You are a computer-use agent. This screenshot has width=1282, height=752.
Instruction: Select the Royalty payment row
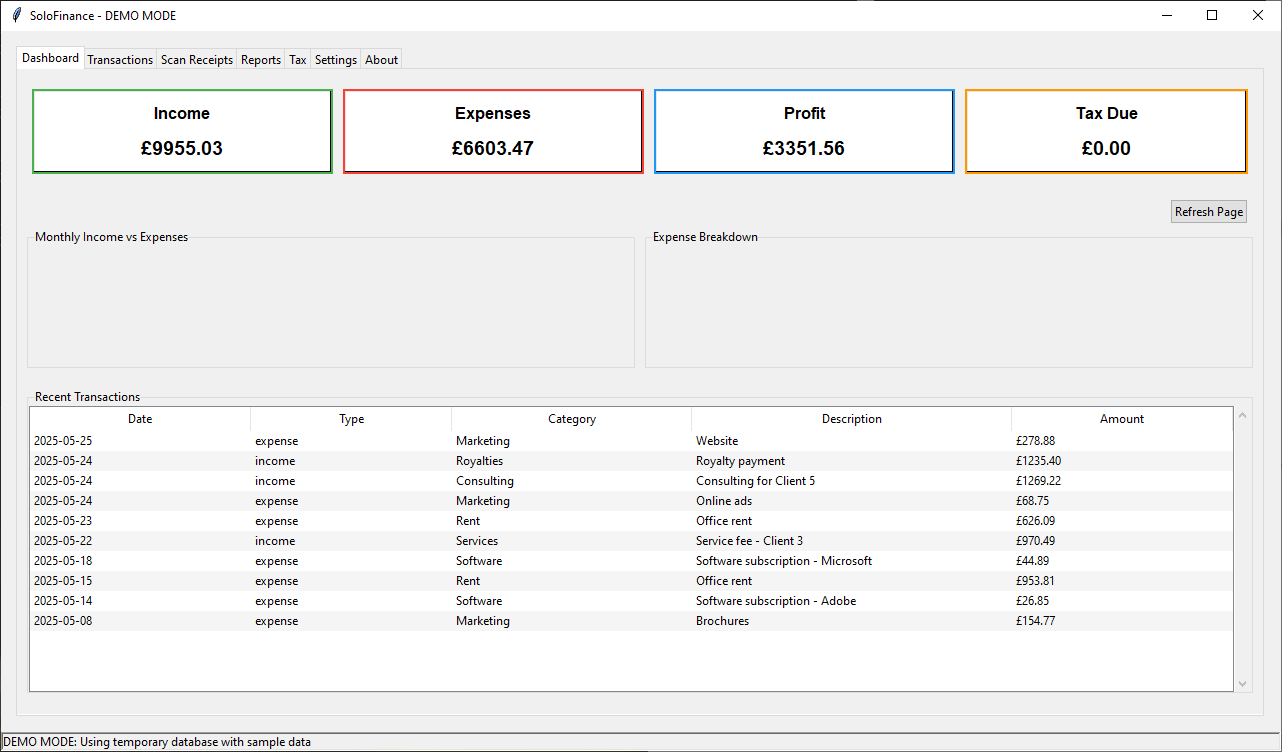631,461
